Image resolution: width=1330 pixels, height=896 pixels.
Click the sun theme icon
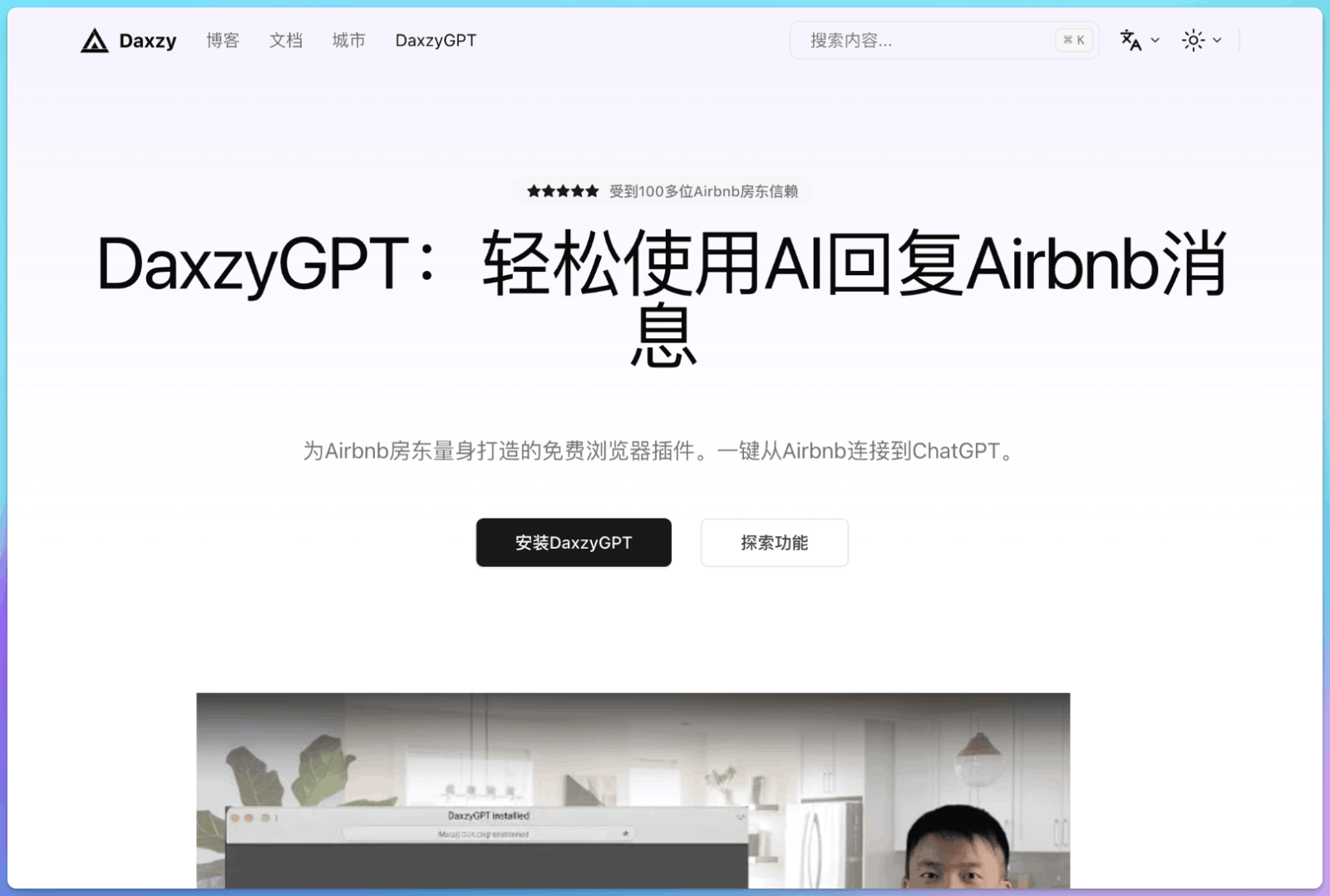coord(1193,40)
